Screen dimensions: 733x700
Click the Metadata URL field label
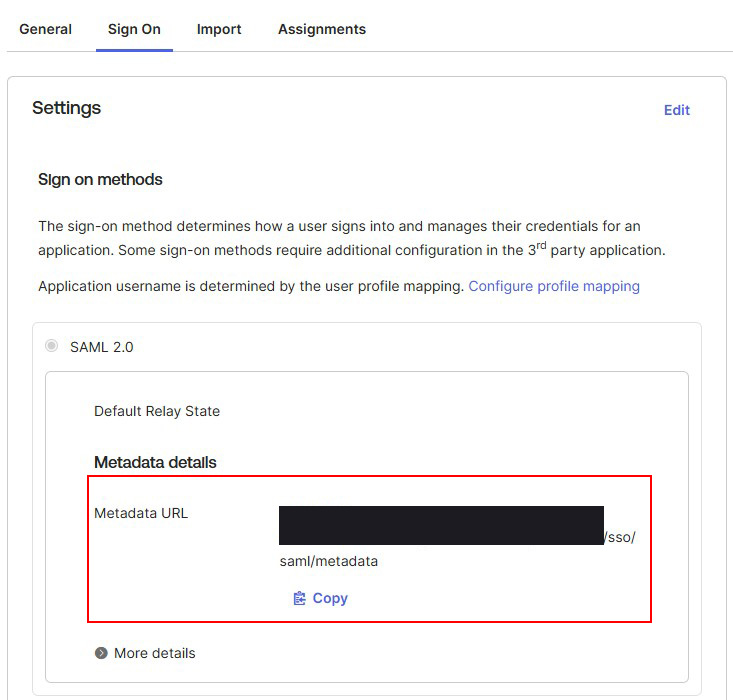[x=141, y=513]
